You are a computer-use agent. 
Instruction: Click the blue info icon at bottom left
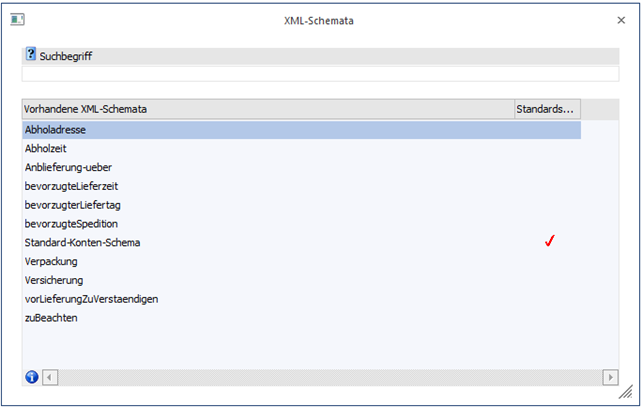(31, 377)
